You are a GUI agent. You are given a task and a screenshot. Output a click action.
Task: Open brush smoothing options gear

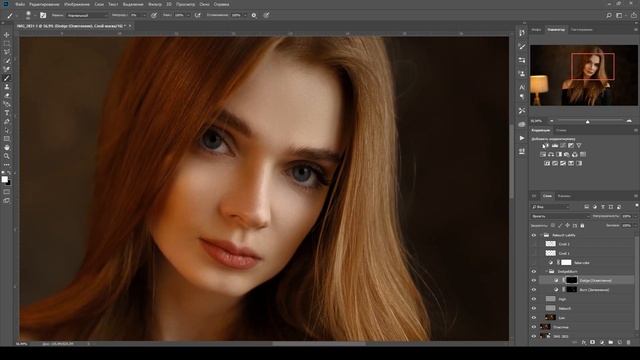point(254,15)
